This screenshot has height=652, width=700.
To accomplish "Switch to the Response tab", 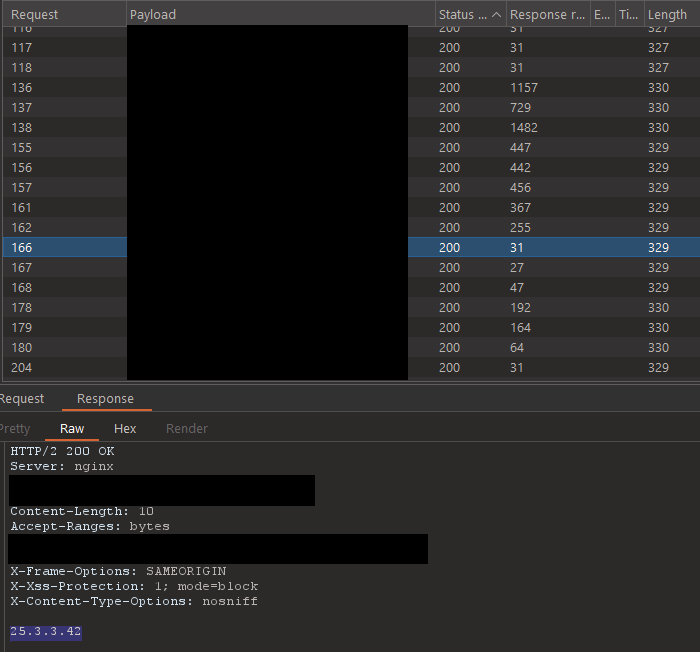I will 105,398.
